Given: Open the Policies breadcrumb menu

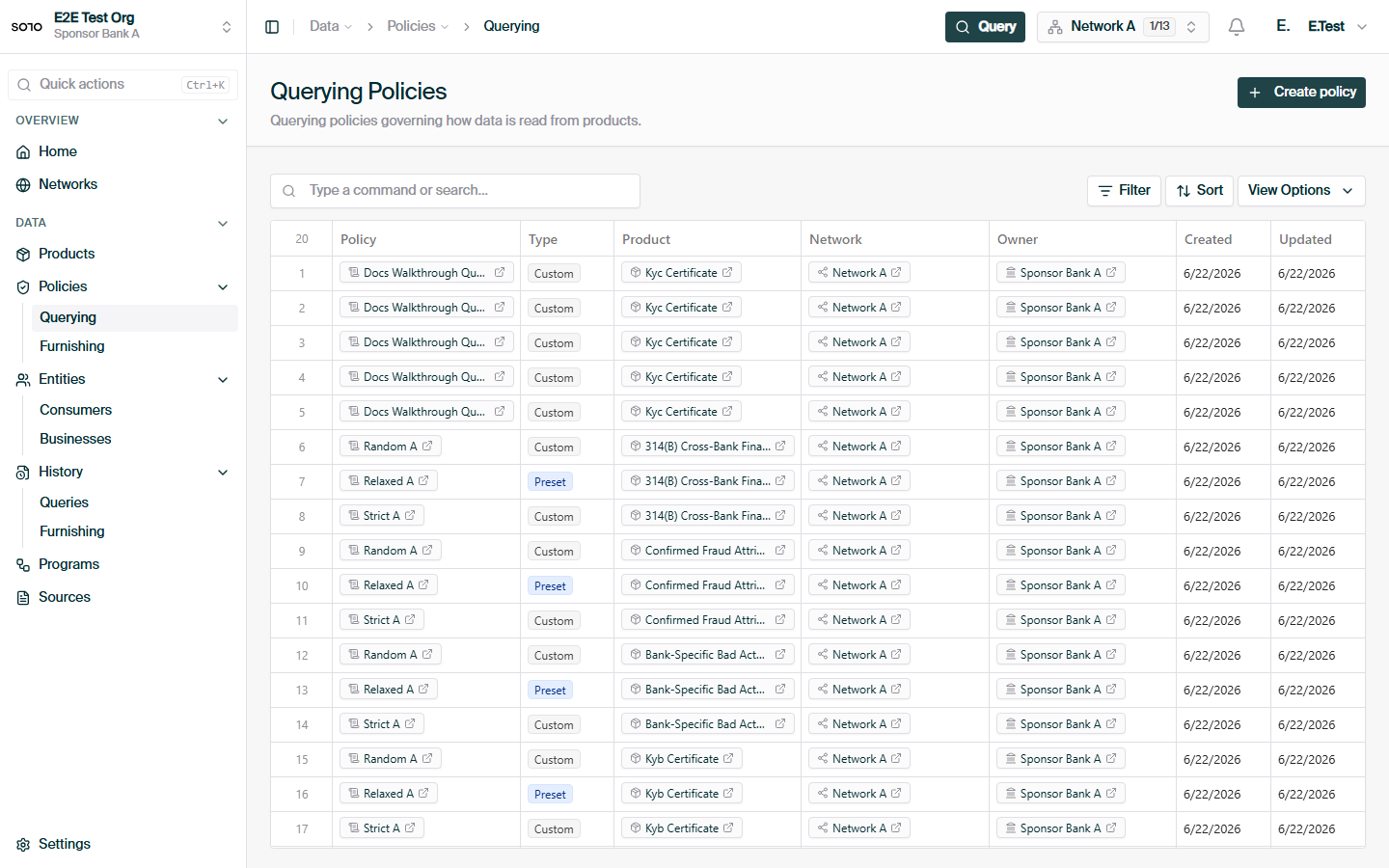Looking at the screenshot, I should (x=418, y=26).
